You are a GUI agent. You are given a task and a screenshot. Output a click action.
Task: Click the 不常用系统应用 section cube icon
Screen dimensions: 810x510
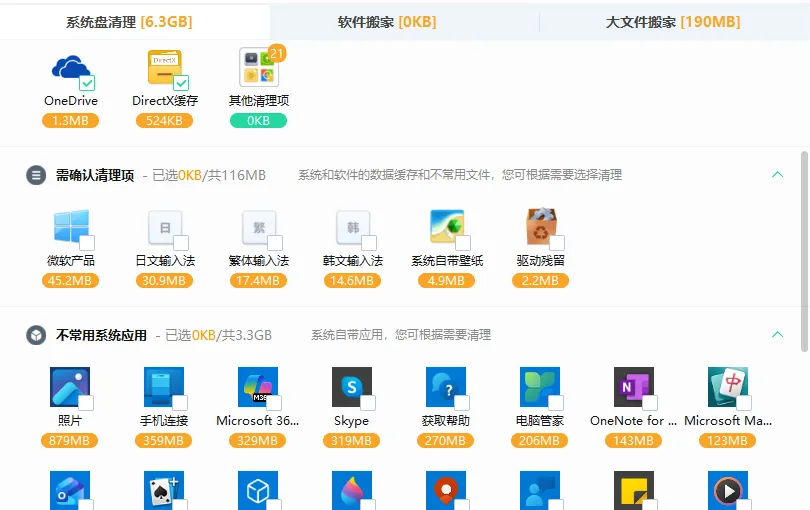pos(36,335)
